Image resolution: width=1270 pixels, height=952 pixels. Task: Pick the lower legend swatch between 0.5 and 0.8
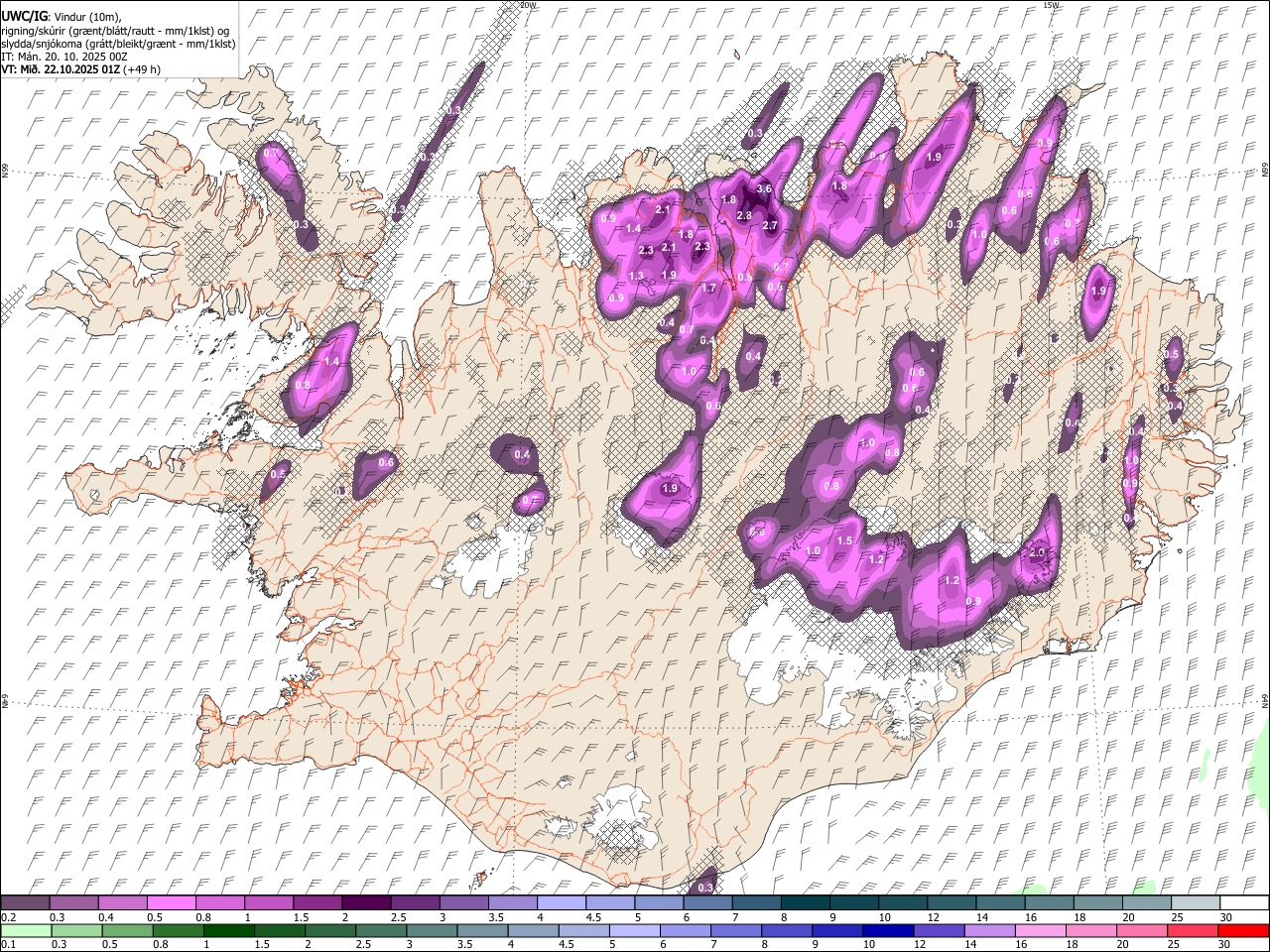(127, 930)
